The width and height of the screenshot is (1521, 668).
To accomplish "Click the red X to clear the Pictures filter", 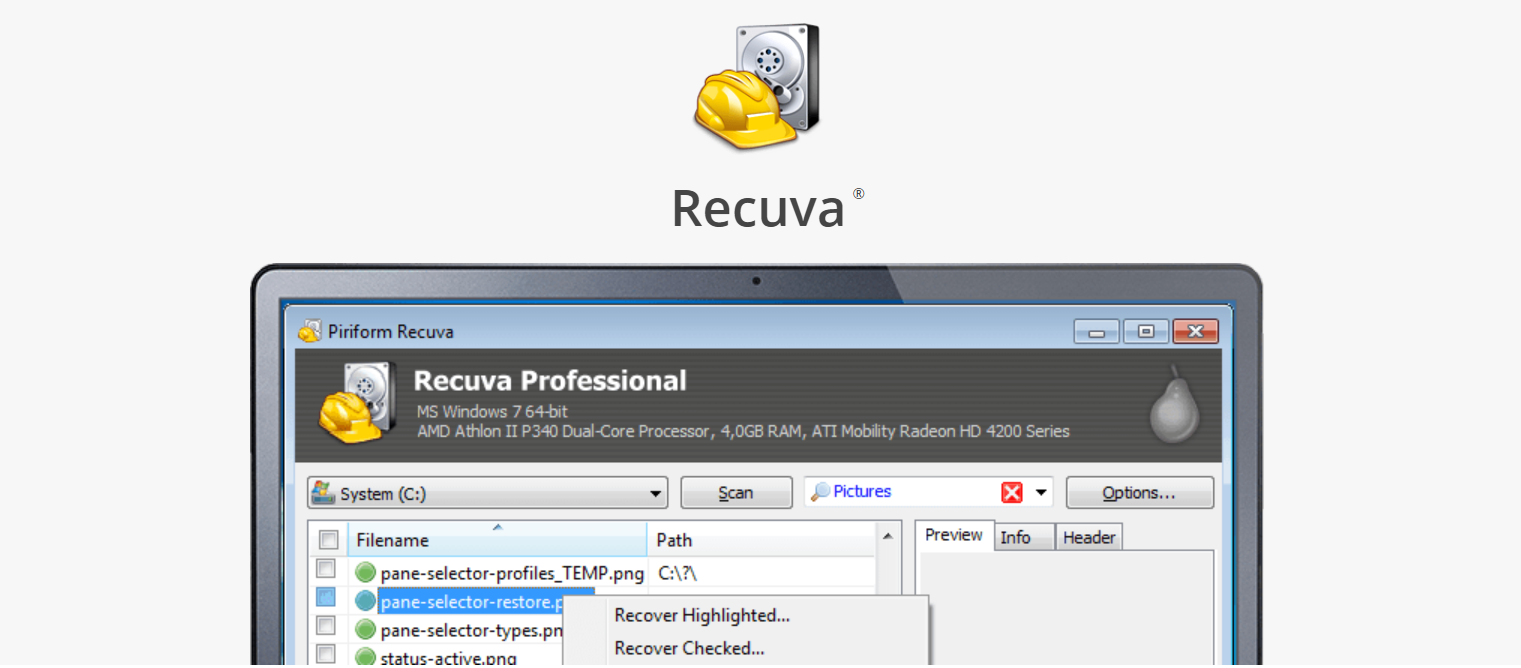I will pos(1011,491).
